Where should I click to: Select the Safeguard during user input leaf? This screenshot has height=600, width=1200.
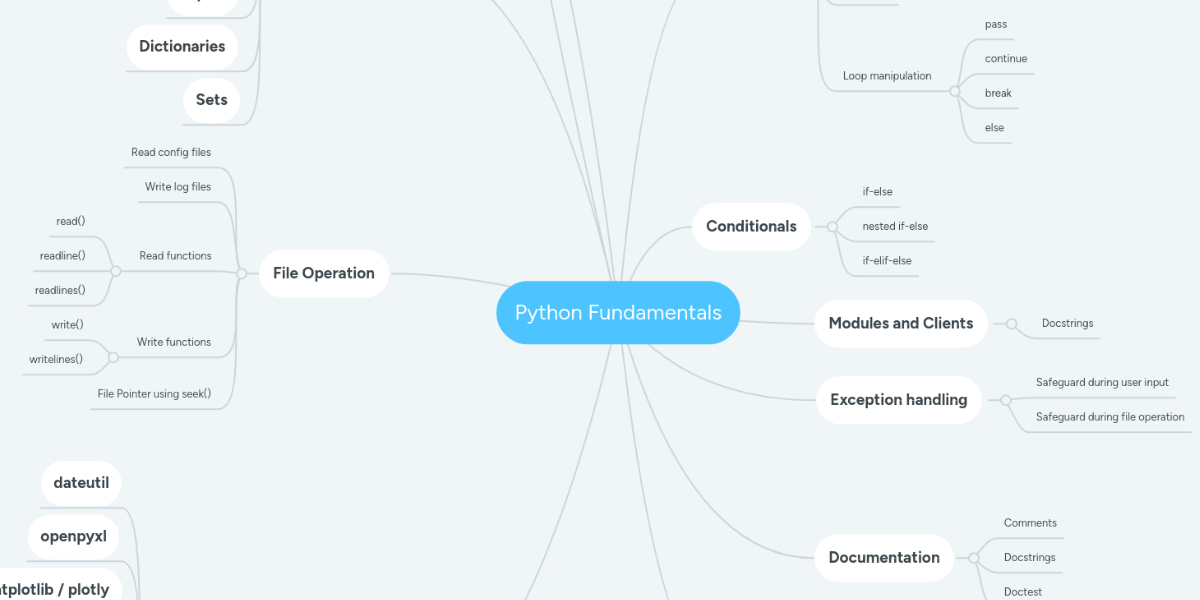[1102, 382]
